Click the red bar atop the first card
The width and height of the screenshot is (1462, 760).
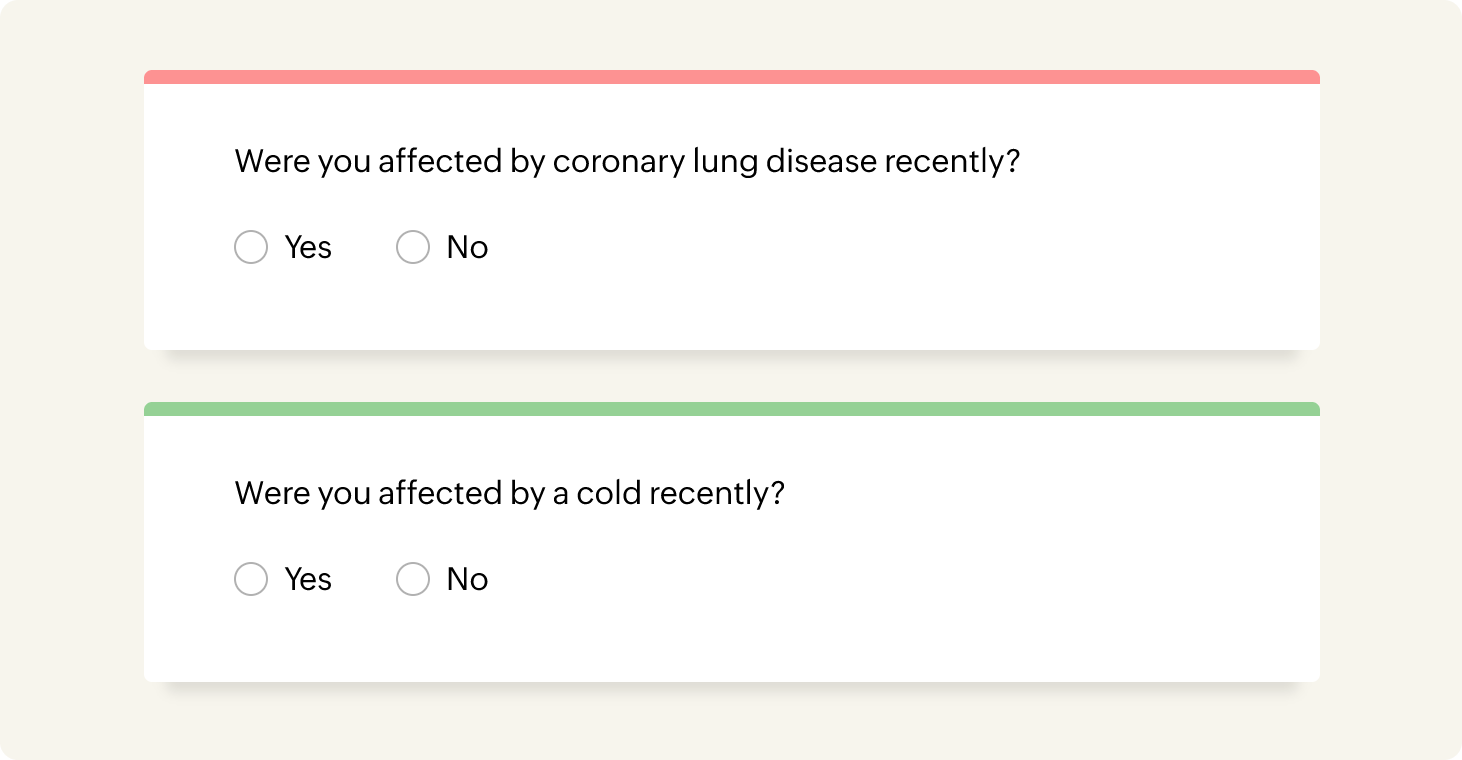(731, 77)
